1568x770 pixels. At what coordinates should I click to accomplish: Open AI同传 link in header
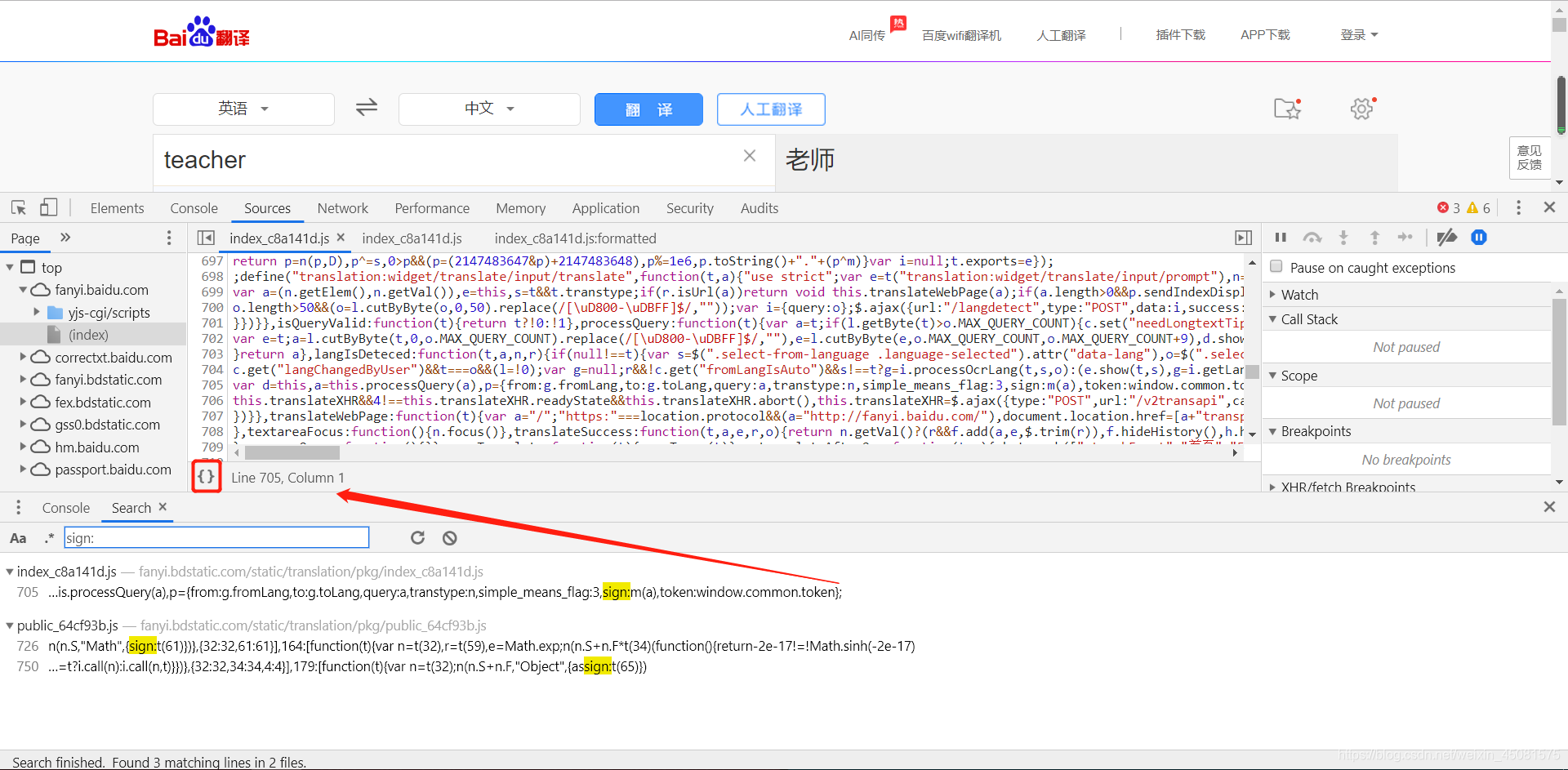click(x=867, y=35)
